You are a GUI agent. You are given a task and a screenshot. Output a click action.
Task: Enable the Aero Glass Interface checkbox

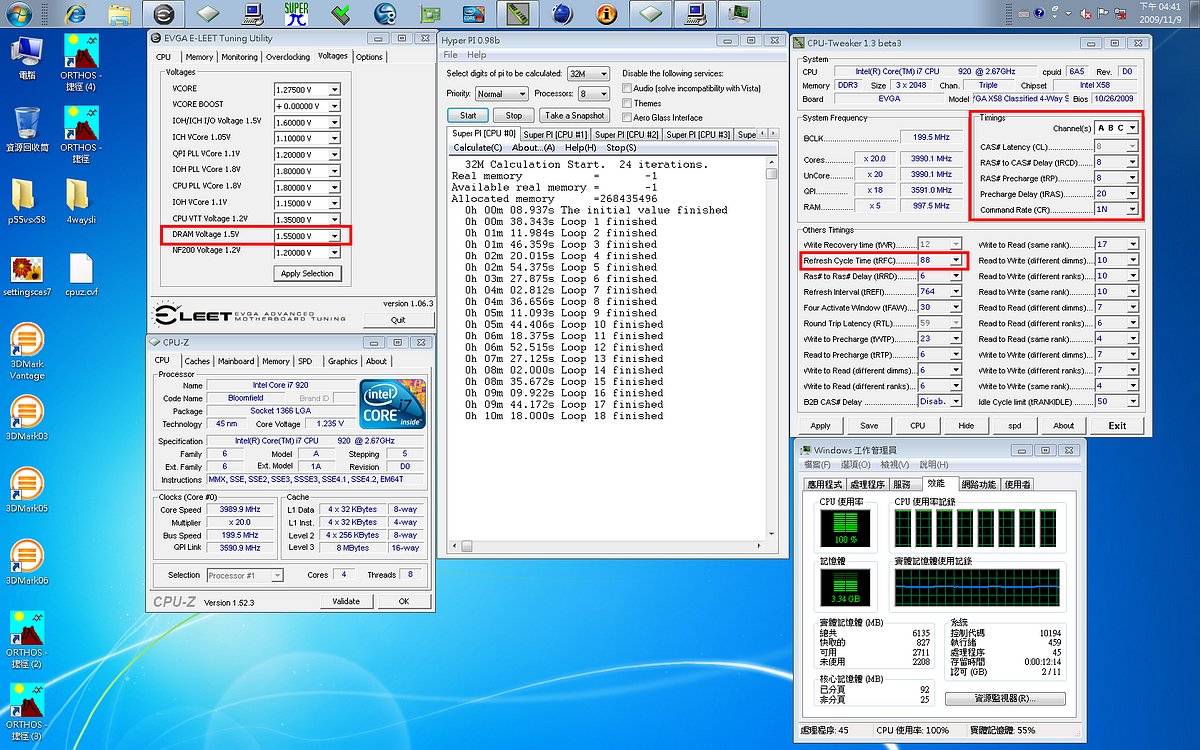[x=627, y=117]
